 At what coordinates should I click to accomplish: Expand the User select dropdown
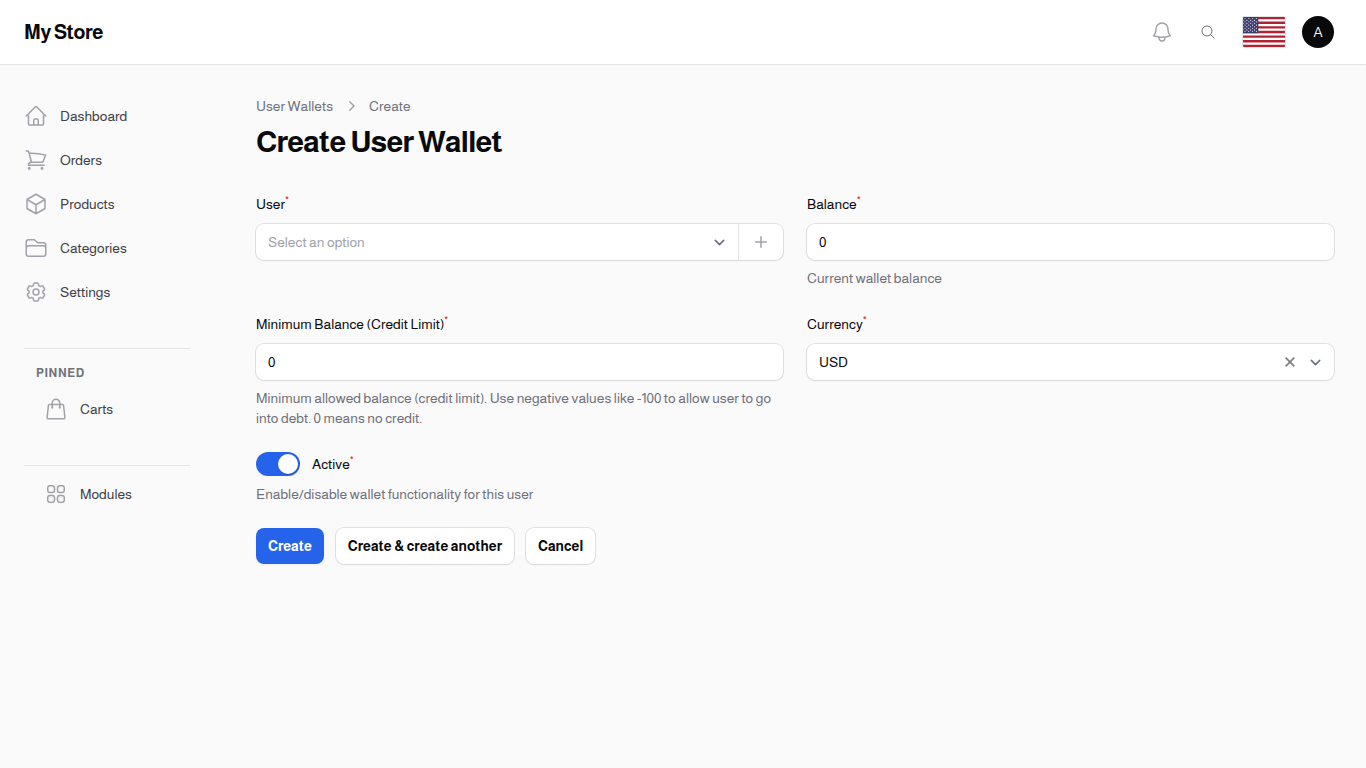click(719, 242)
